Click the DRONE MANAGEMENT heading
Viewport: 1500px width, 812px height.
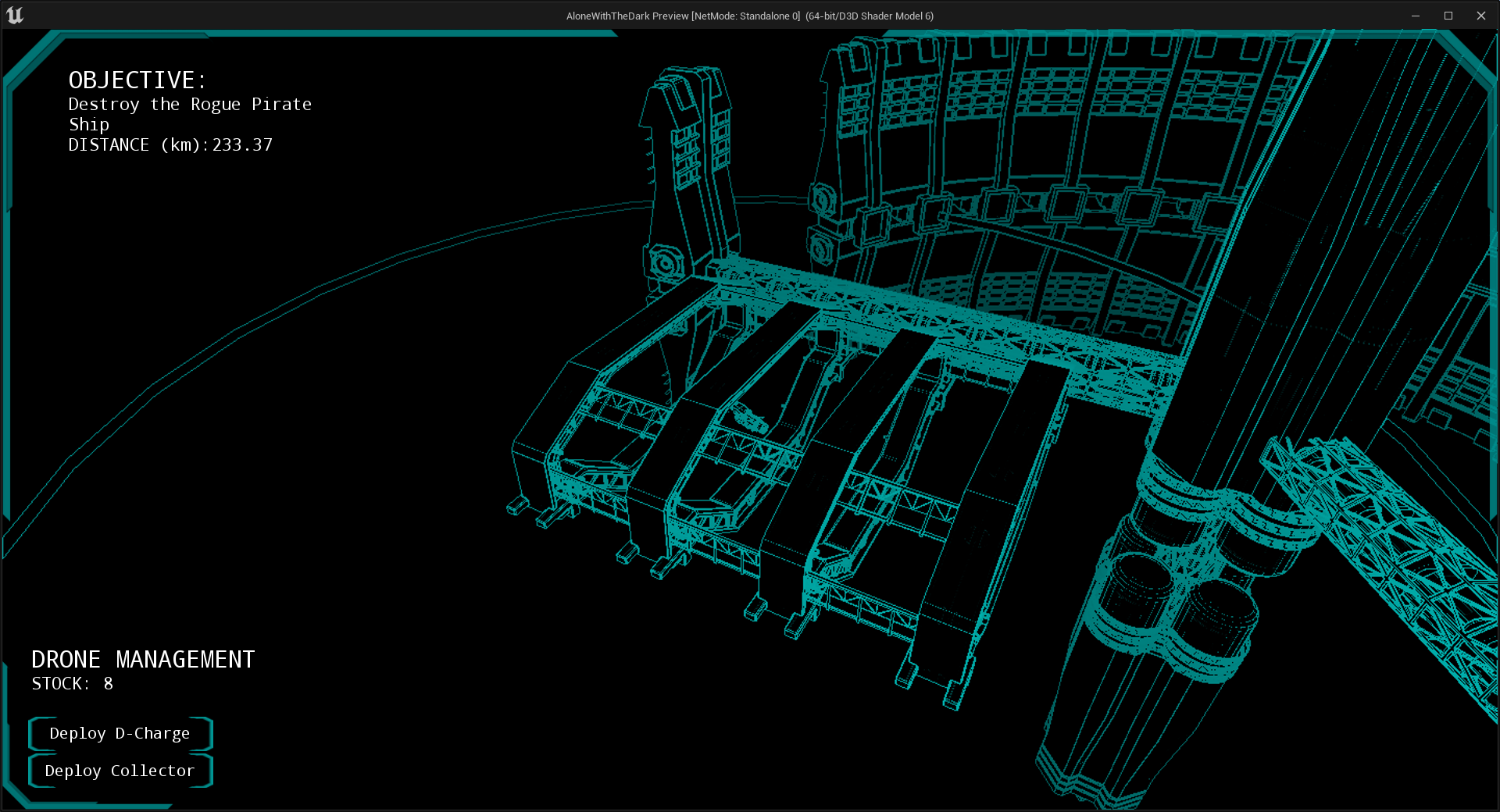pyautogui.click(x=143, y=660)
